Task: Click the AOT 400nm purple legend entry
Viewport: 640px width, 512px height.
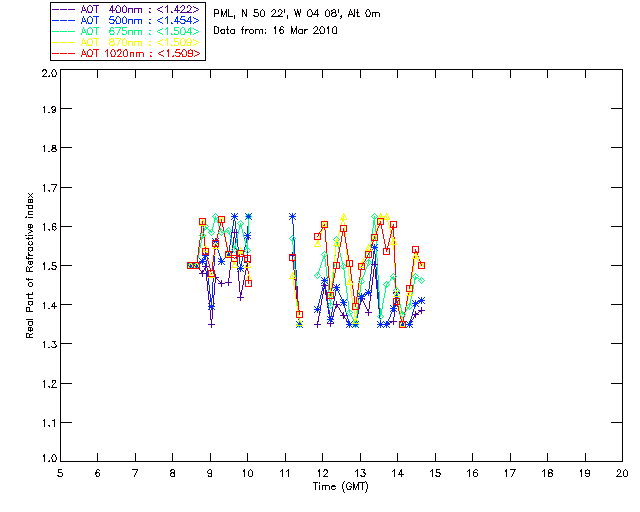Action: [127, 9]
